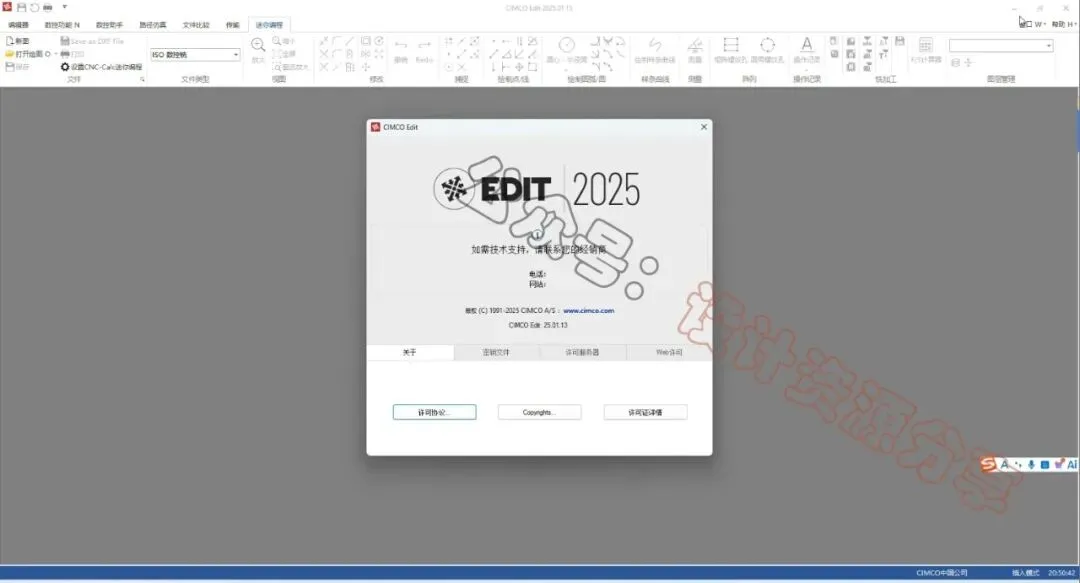Viewport: 1080px width, 583px height.
Task: Click the Save as DXF file item
Action: pyautogui.click(x=92, y=41)
